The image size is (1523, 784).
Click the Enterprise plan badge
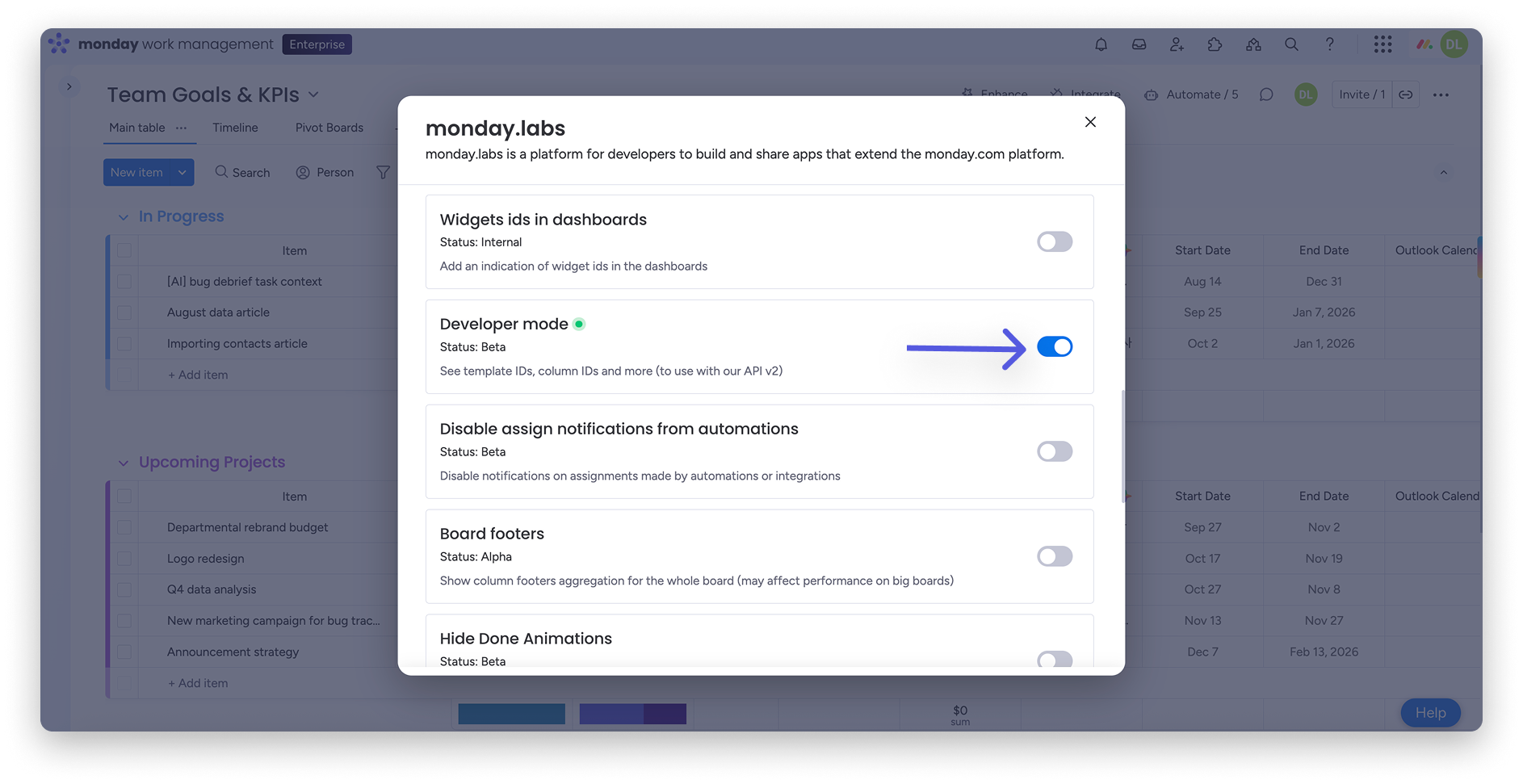pyautogui.click(x=317, y=44)
